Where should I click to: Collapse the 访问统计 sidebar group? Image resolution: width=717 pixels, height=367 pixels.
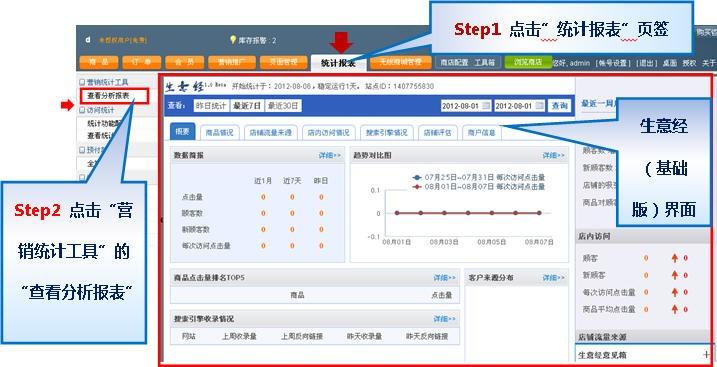[82, 110]
